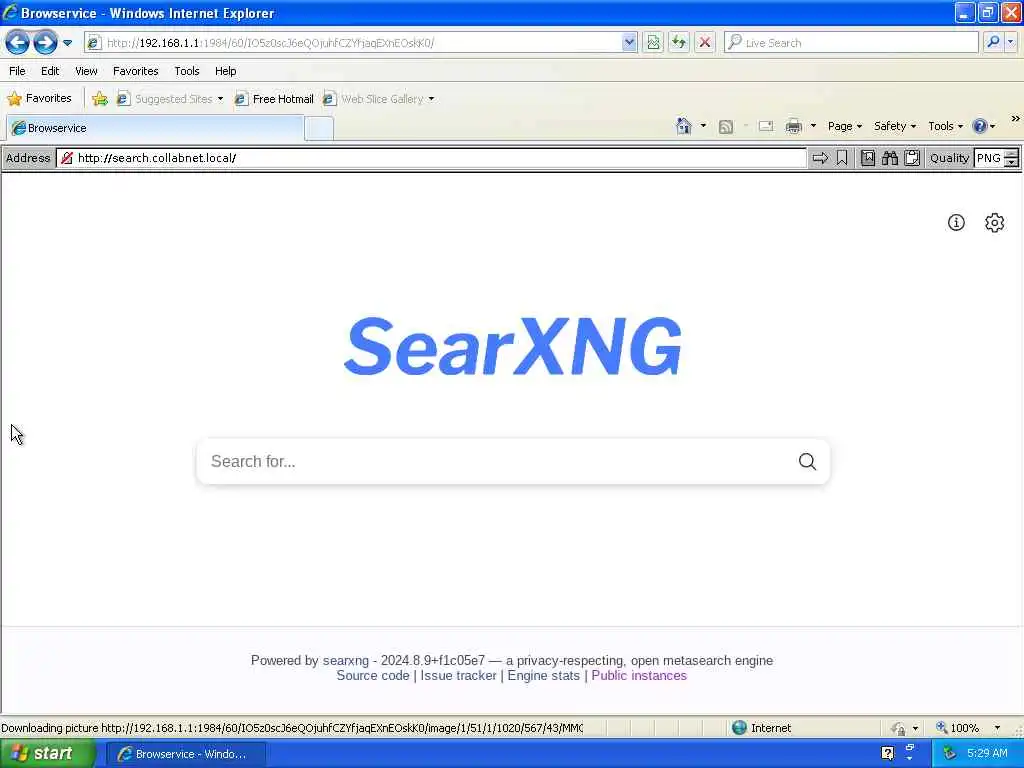Screen dimensions: 1024x768
Task: Click the insecure connection icon in Browservice address
Action: pos(67,158)
